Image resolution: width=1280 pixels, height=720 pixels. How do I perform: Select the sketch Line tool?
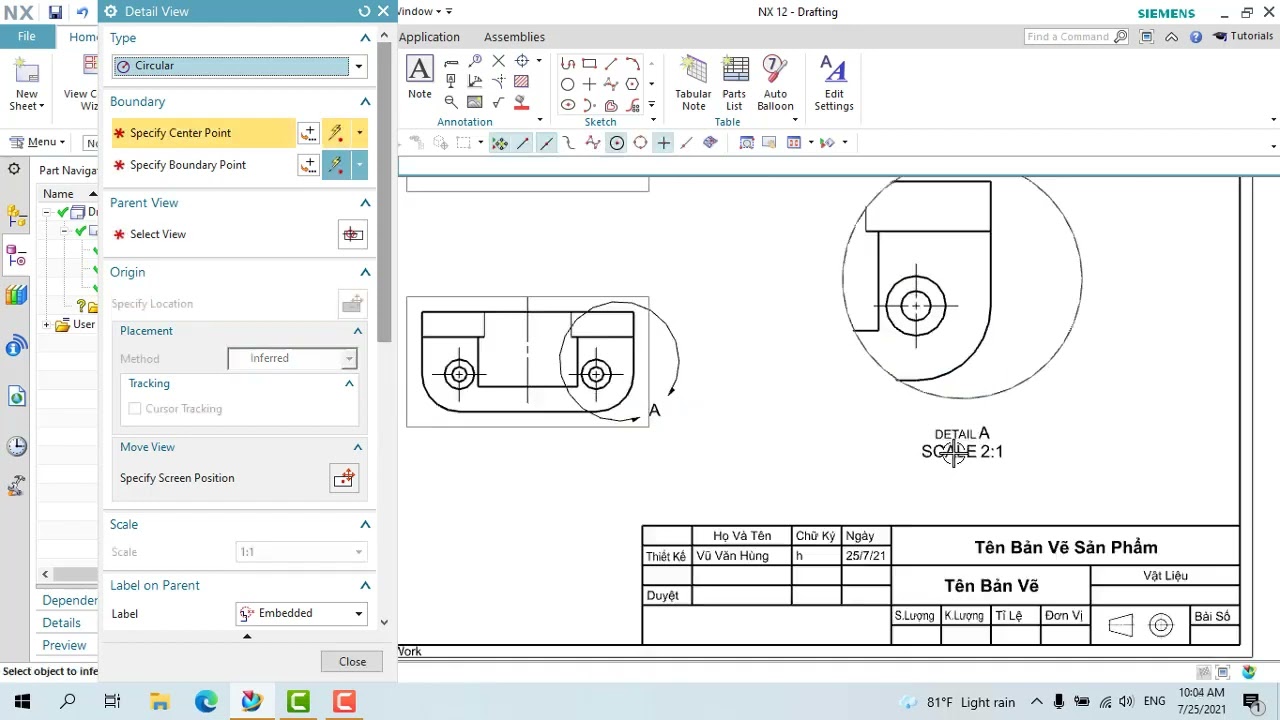[611, 63]
